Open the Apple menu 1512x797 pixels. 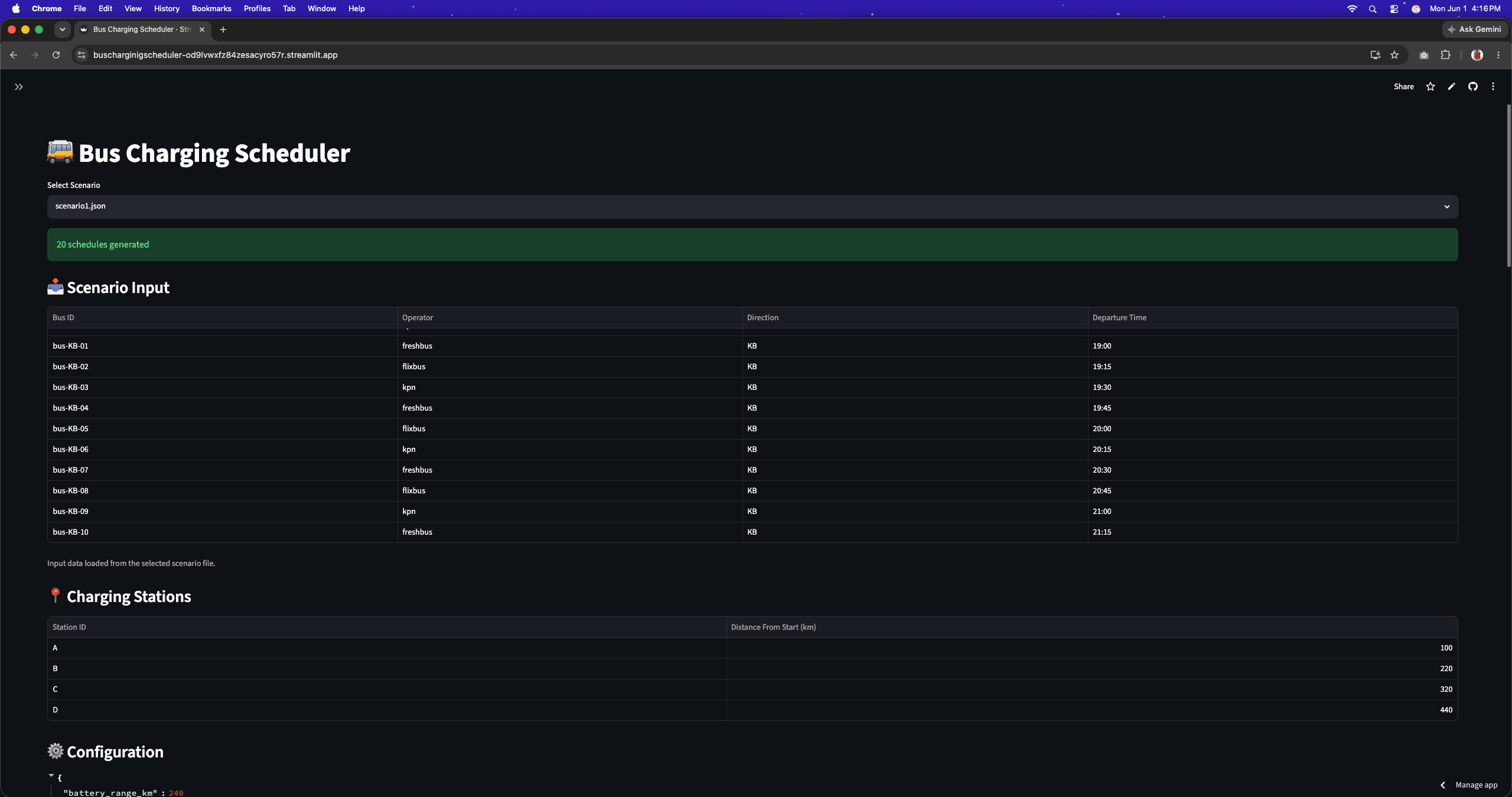[x=16, y=8]
